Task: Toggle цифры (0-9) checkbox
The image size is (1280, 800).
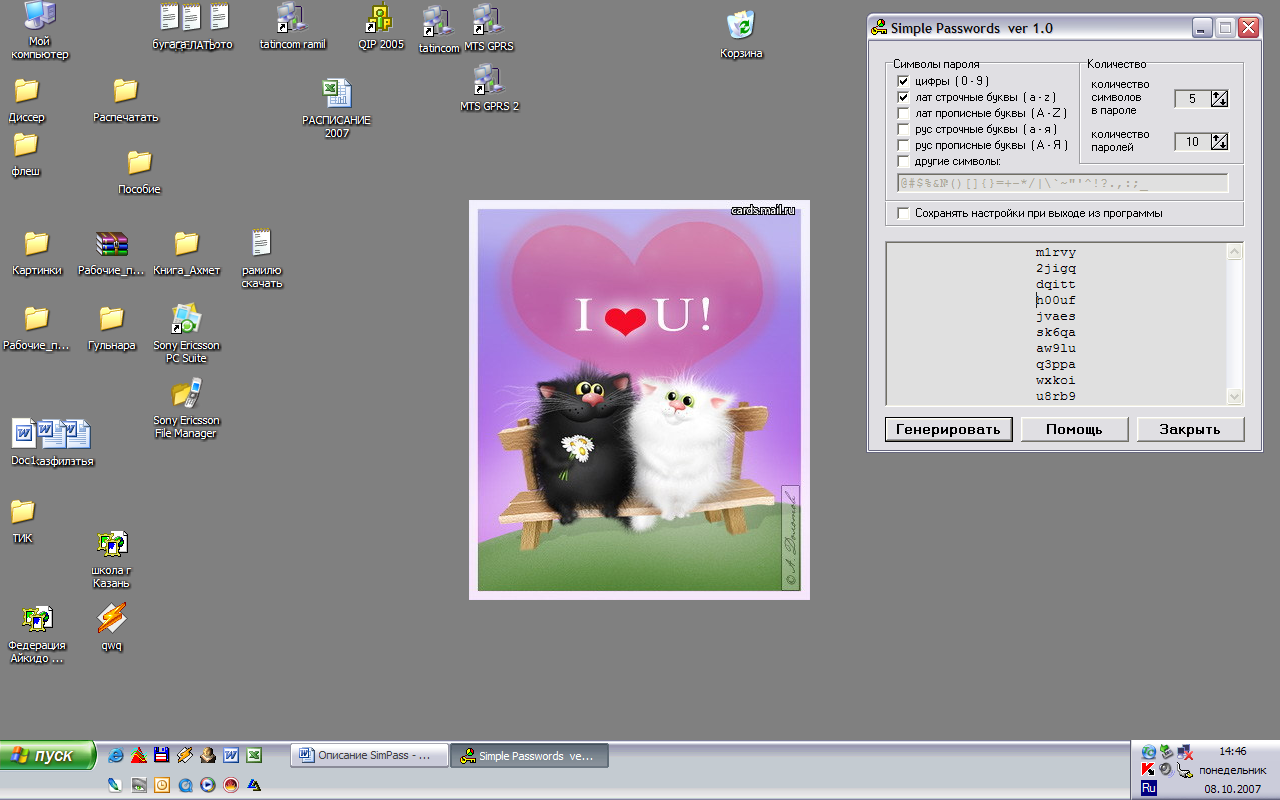Action: tap(903, 81)
